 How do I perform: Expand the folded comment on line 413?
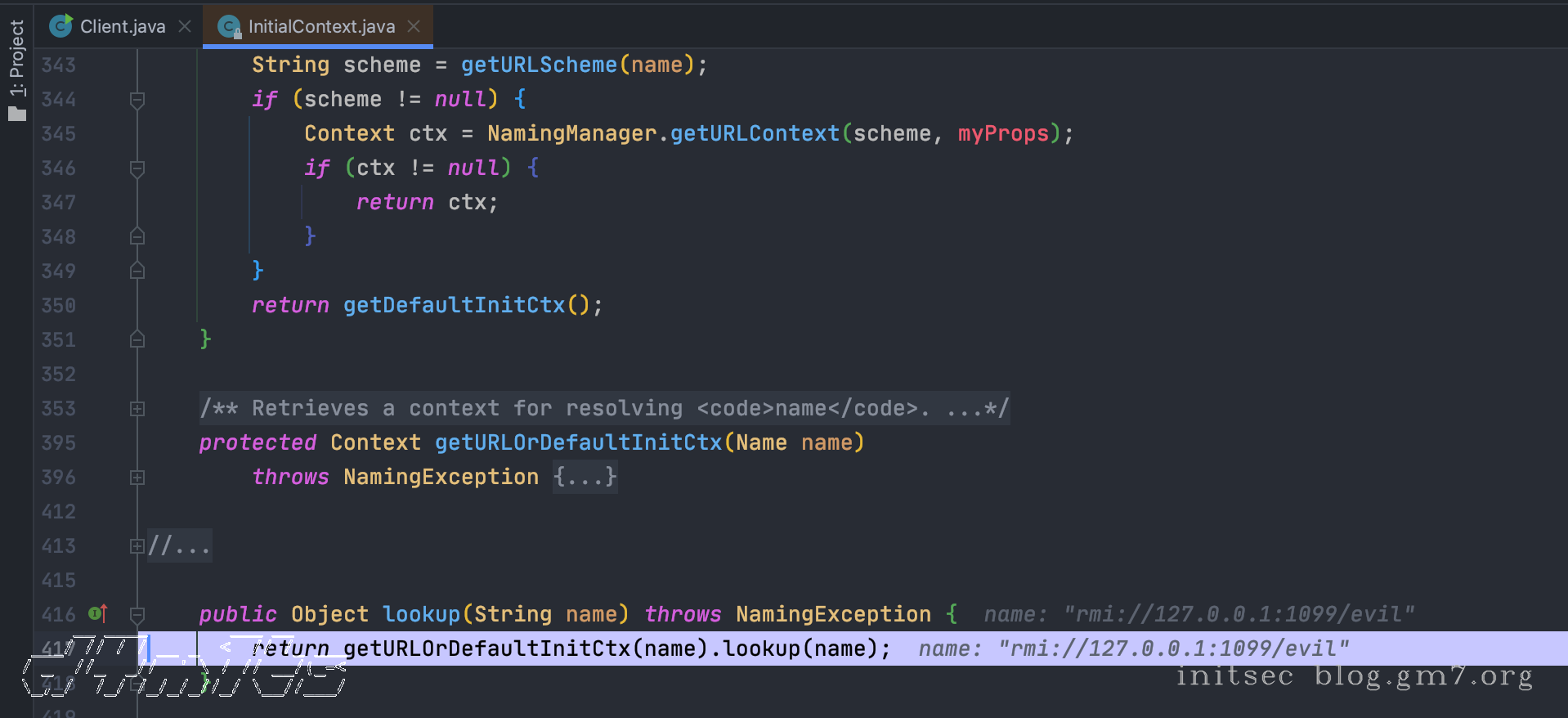point(137,546)
